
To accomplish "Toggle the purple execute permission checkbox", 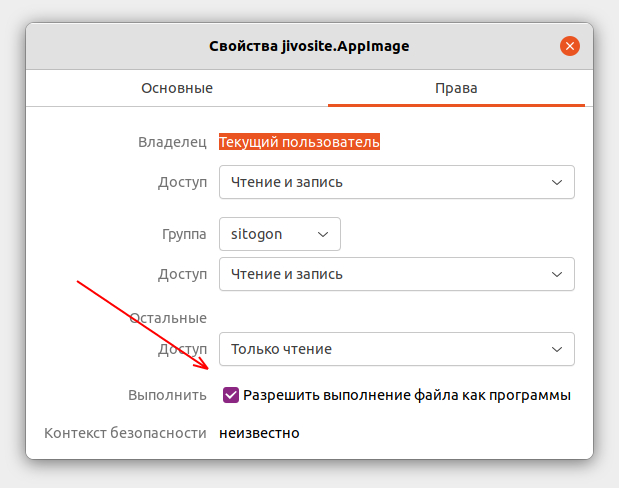I will [x=231, y=395].
